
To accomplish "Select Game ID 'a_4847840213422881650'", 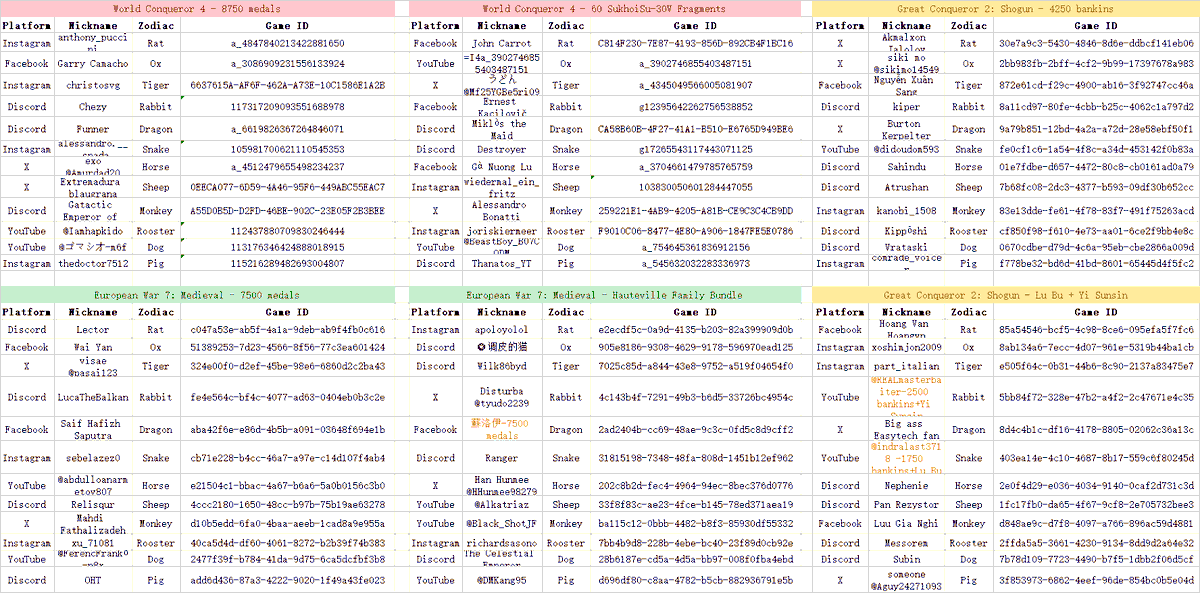I will [x=287, y=44].
